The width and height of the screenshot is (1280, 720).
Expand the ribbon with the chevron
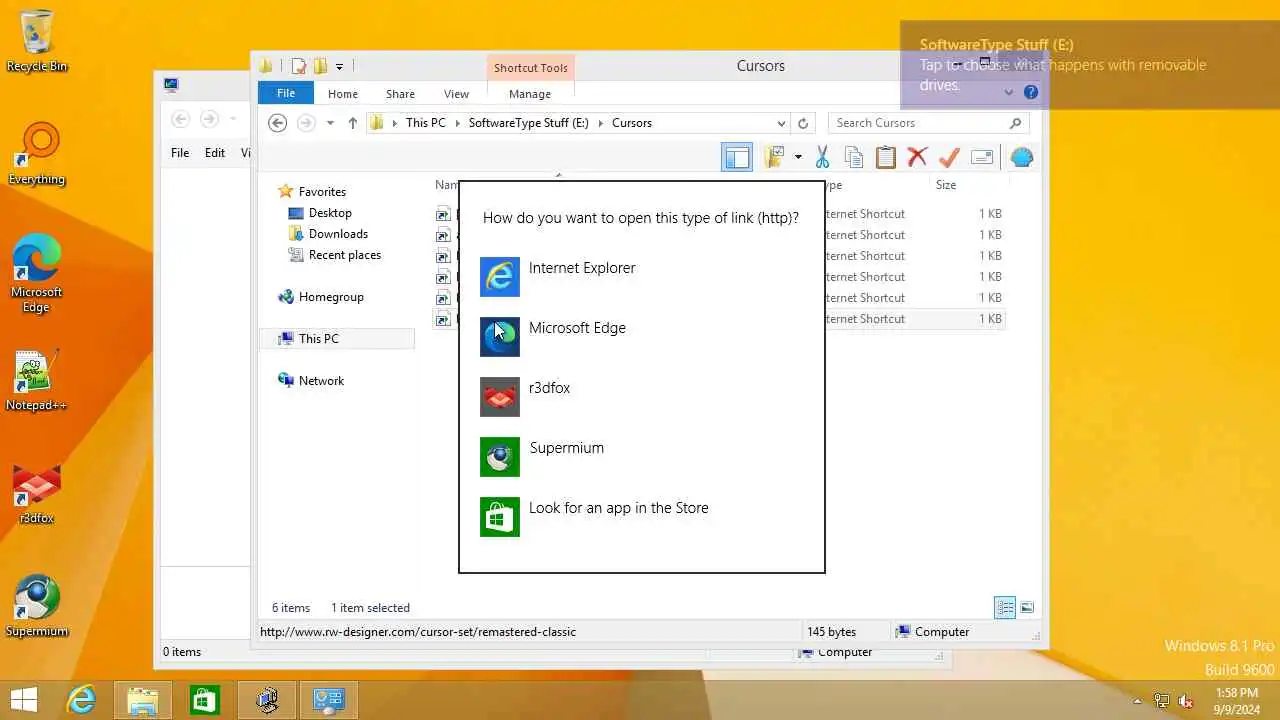pos(1008,92)
